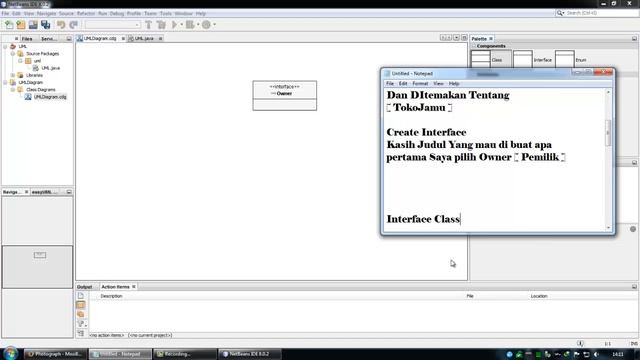Click the Location column header
The height and width of the screenshot is (360, 640).
pos(539,296)
